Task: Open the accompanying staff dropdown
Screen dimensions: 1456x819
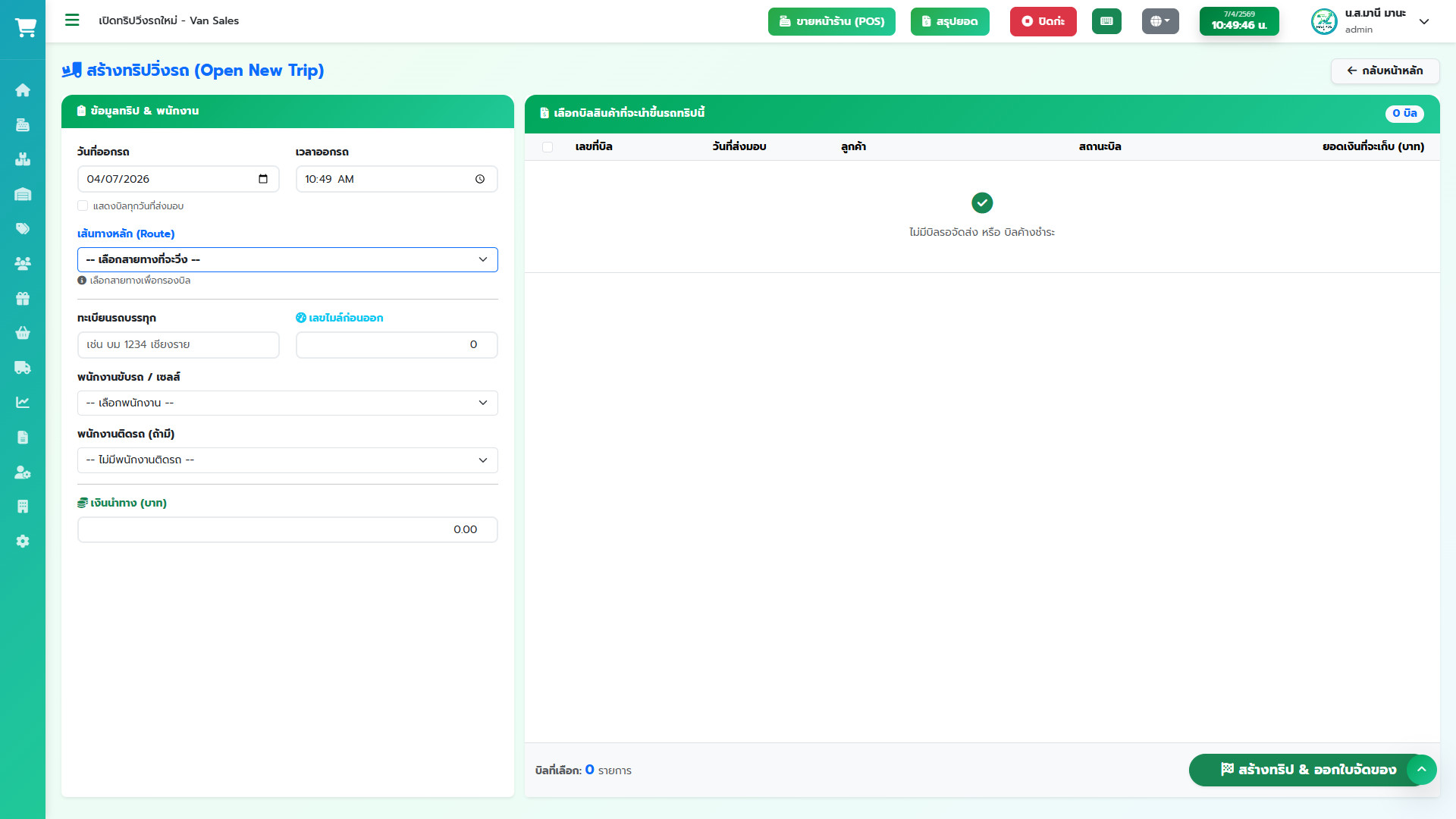Action: (x=287, y=460)
